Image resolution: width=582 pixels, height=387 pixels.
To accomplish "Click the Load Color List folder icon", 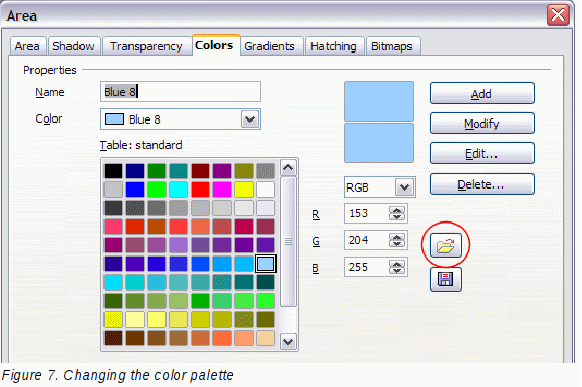I will (x=446, y=245).
